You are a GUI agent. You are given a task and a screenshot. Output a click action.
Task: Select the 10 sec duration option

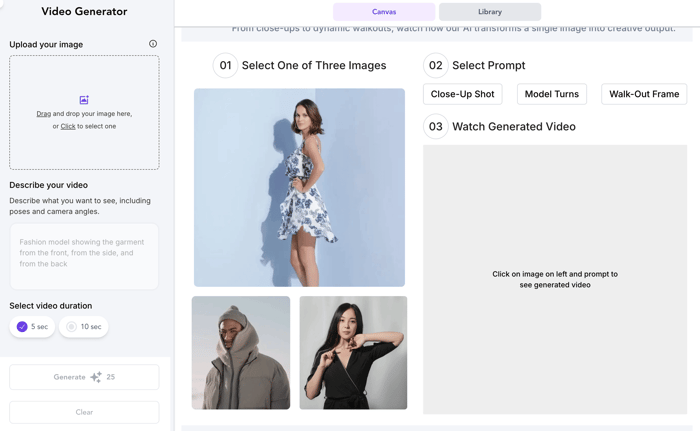coord(84,327)
